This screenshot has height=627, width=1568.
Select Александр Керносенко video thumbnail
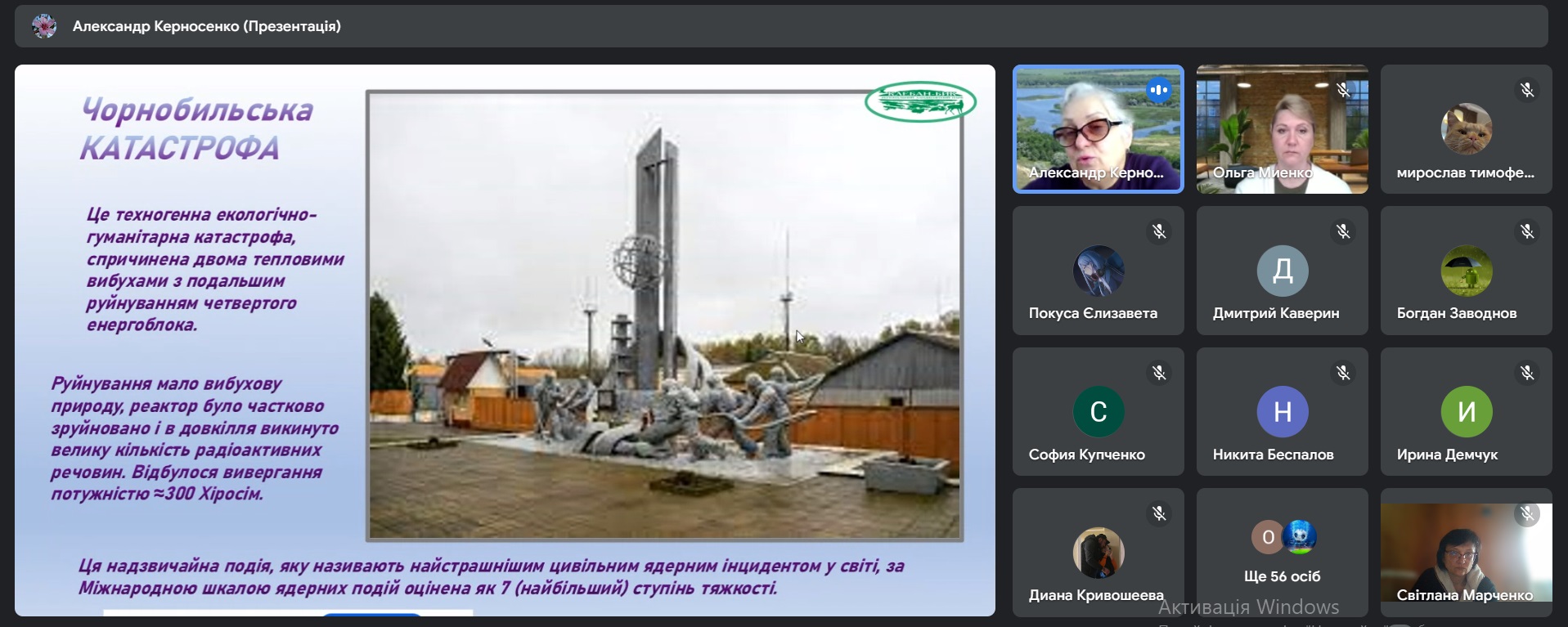[x=1098, y=129]
